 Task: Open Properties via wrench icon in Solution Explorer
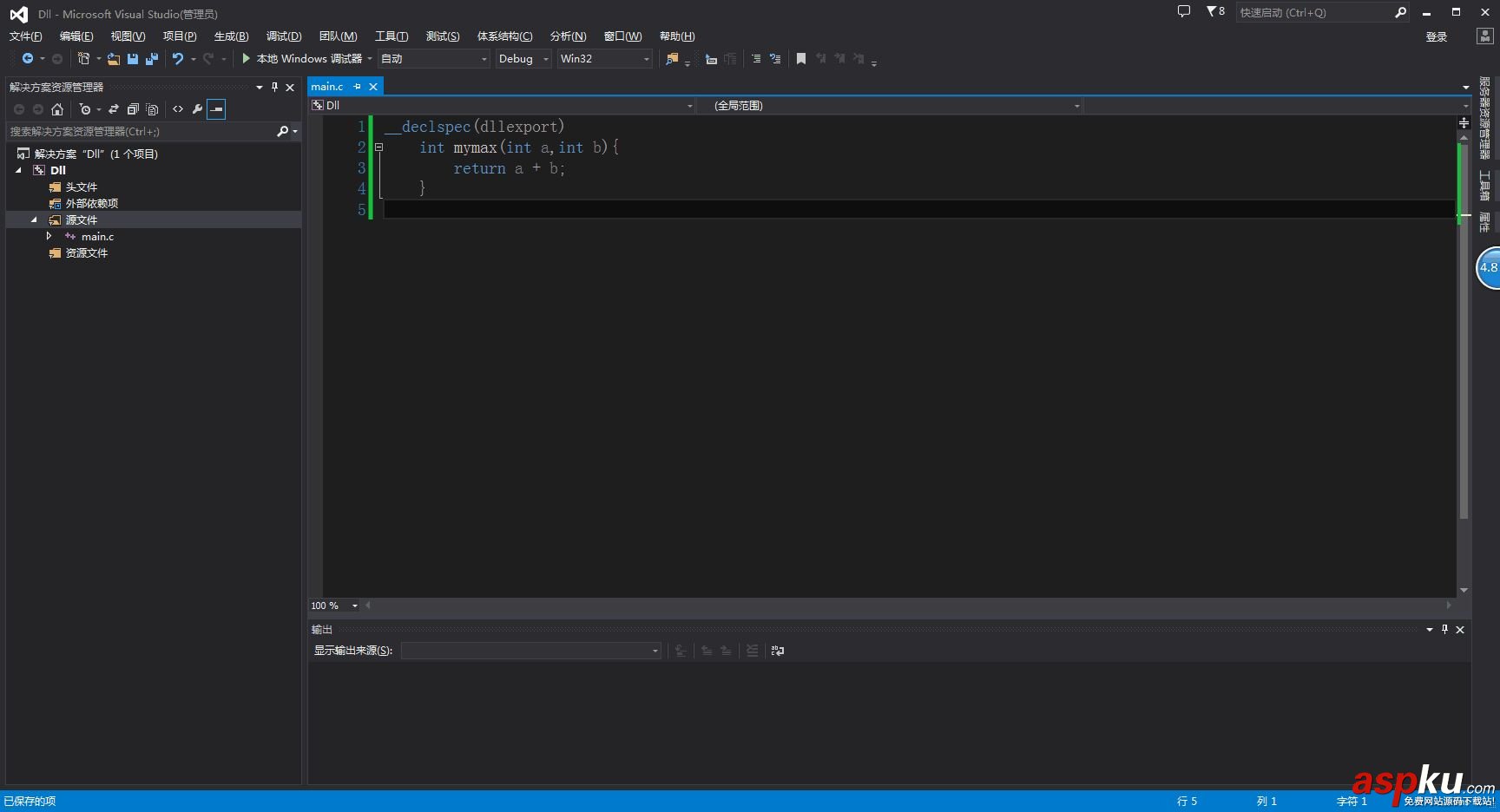click(x=197, y=109)
